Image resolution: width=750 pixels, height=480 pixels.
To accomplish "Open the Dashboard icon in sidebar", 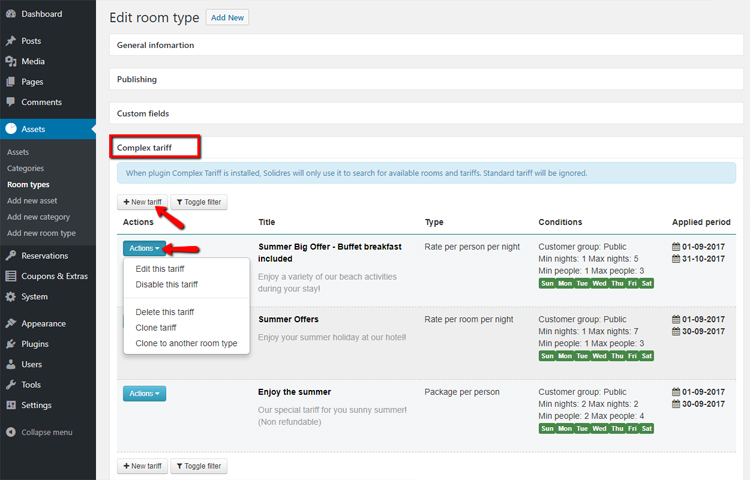I will tap(10, 14).
